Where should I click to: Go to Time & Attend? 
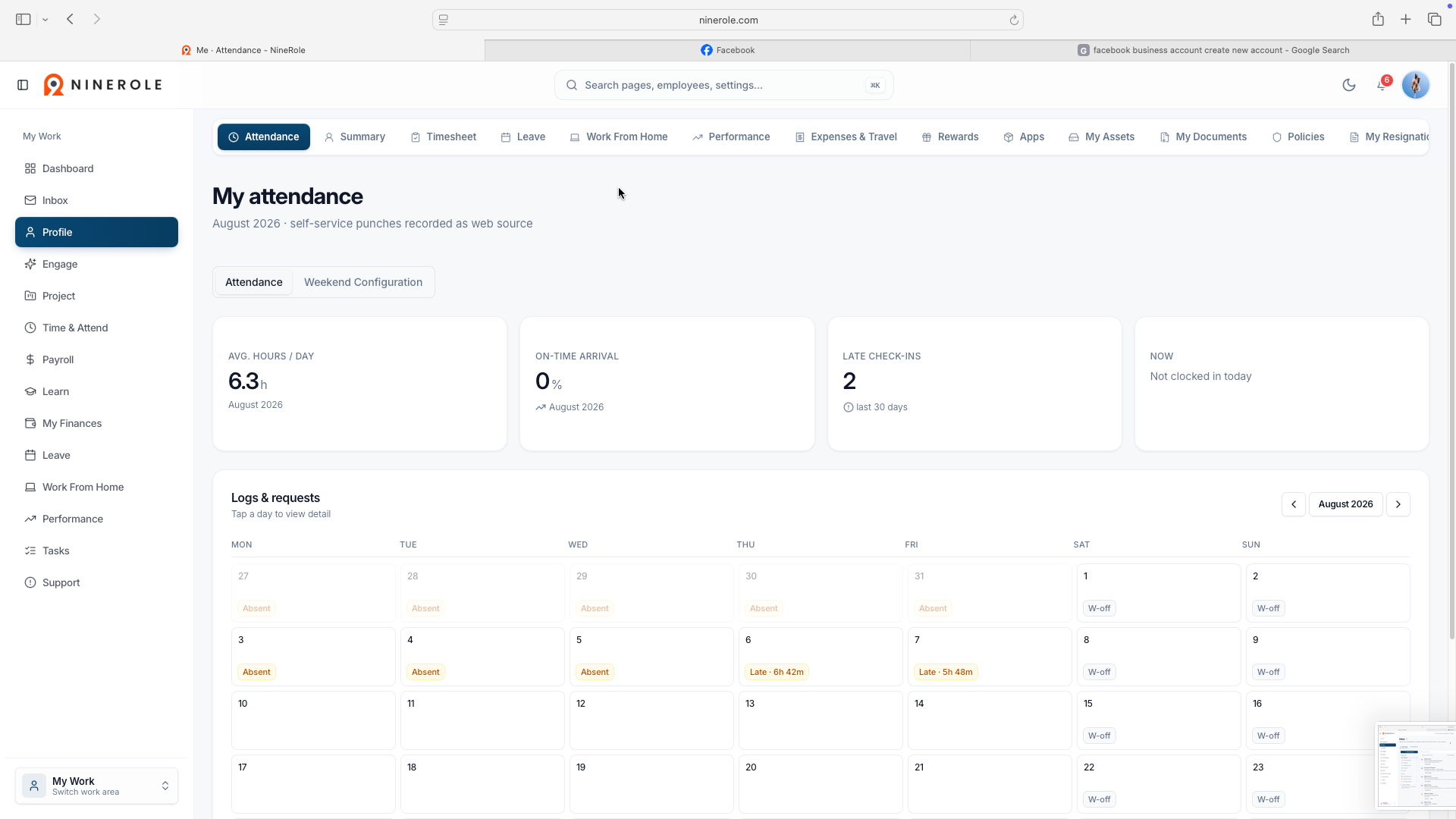96,328
